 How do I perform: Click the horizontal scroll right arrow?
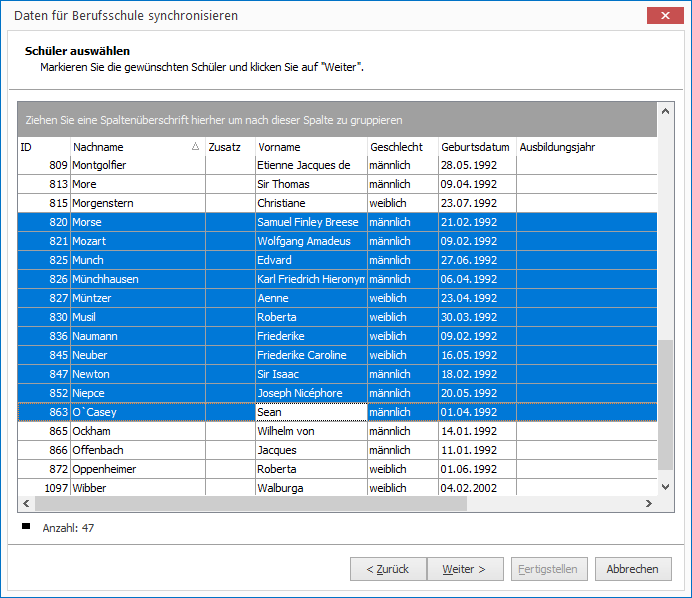point(648,503)
